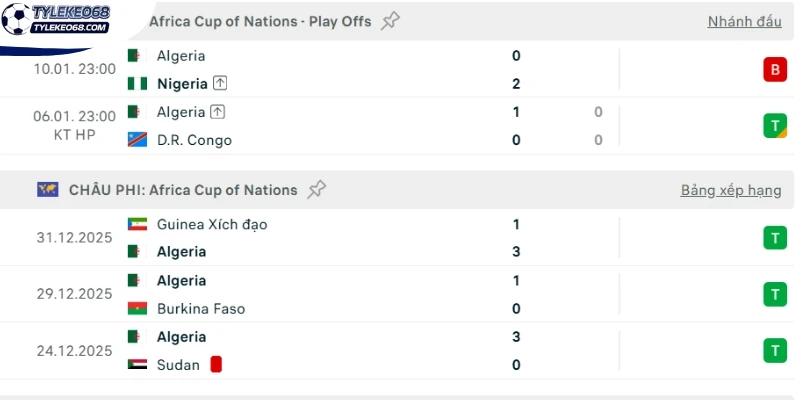Click the world map icon before CHÂU PHI
This screenshot has width=800, height=400.
pos(47,190)
